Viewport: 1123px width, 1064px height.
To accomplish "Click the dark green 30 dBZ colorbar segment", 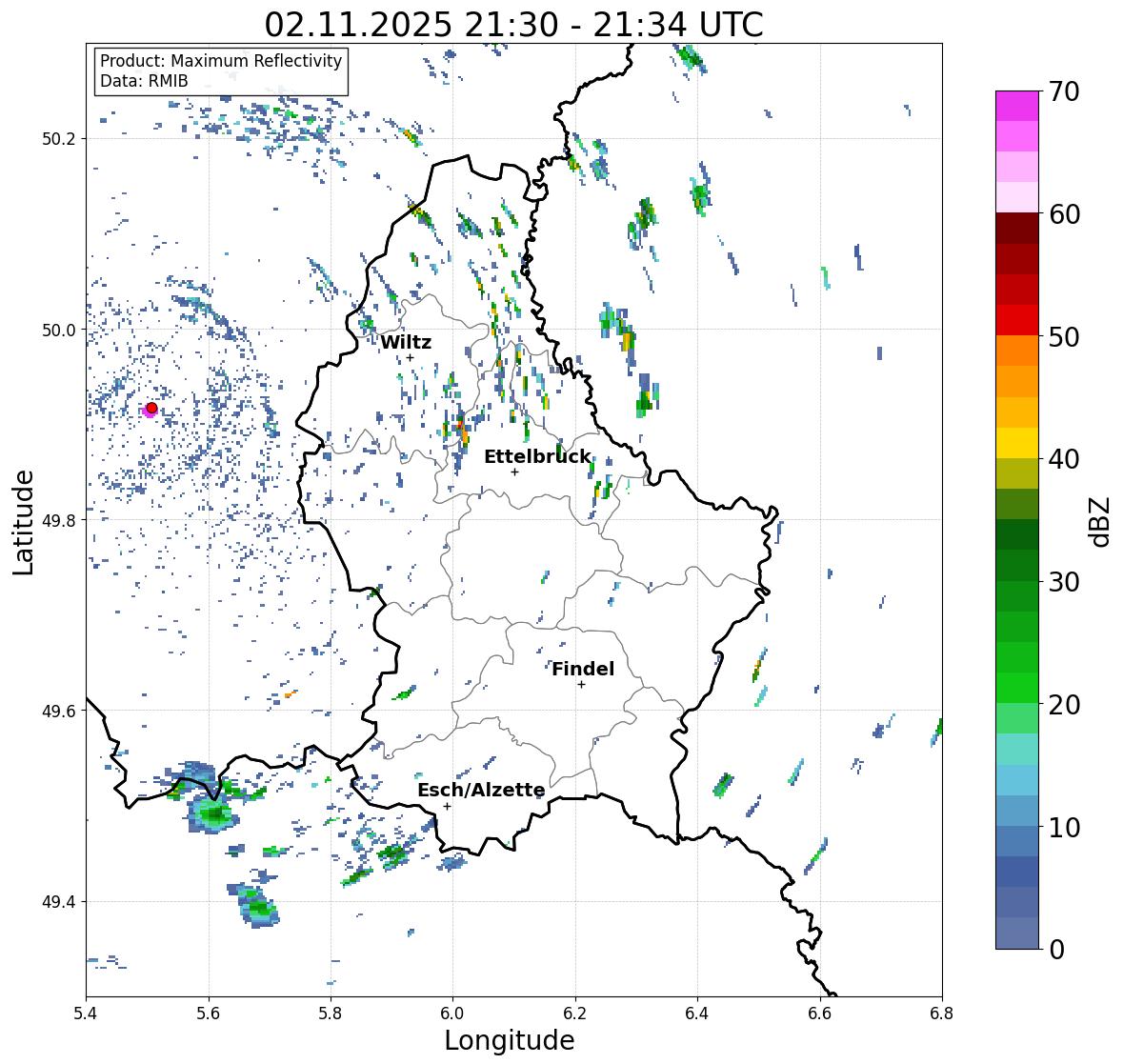I will [x=1017, y=566].
